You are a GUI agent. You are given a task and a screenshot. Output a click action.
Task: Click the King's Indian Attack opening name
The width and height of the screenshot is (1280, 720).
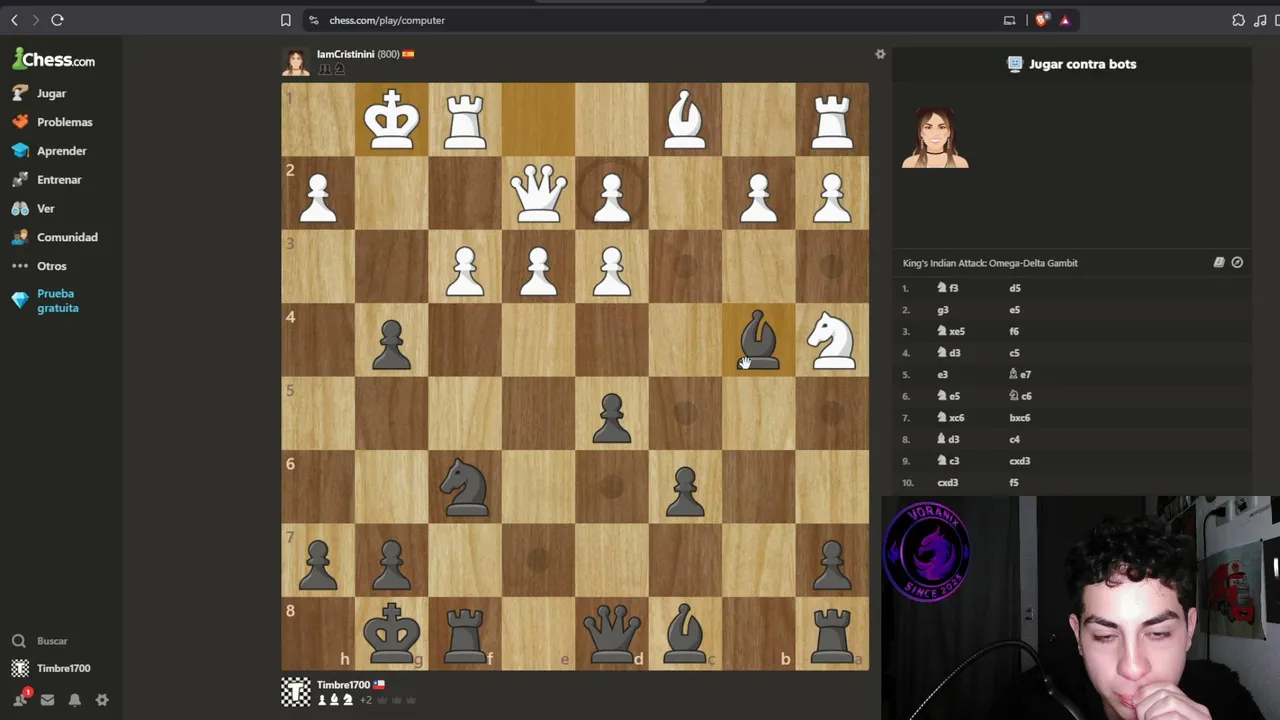[990, 263]
